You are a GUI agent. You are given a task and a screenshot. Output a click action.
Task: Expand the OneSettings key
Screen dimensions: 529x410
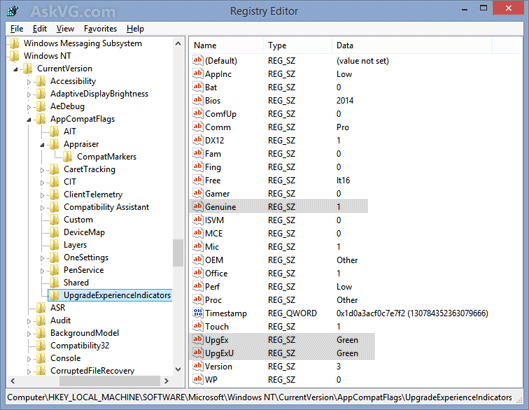(42, 258)
